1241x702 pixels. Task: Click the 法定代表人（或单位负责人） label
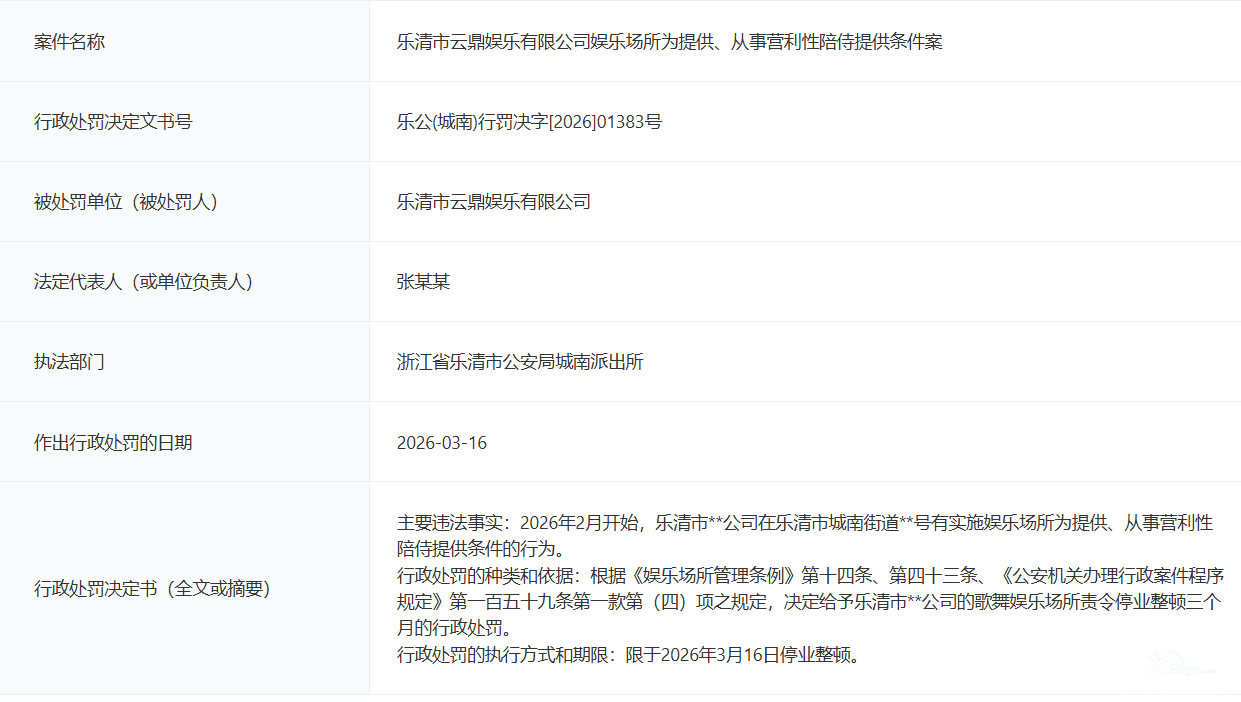click(143, 282)
